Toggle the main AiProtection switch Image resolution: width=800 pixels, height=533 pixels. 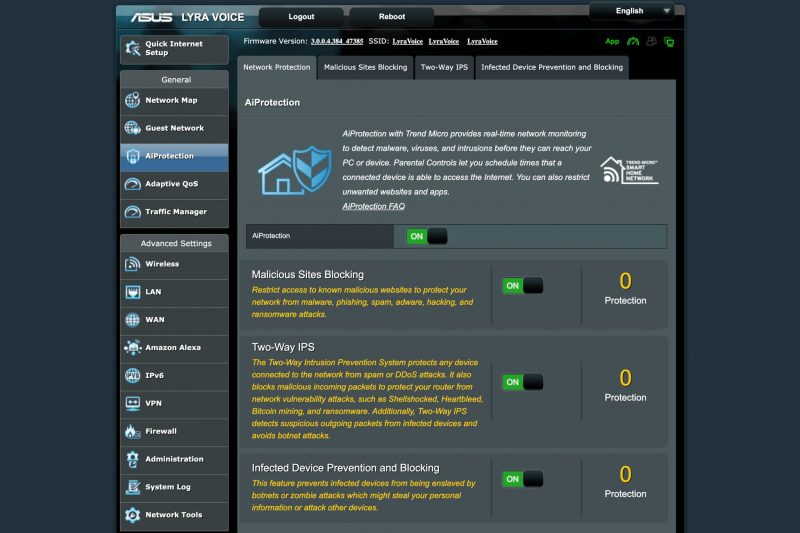[427, 236]
